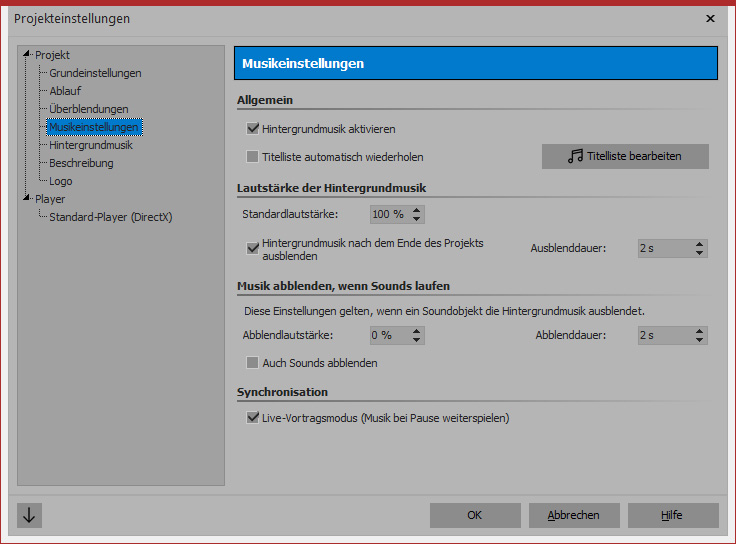
Task: Increase Abblenddauer with up arrow
Action: 699,331
